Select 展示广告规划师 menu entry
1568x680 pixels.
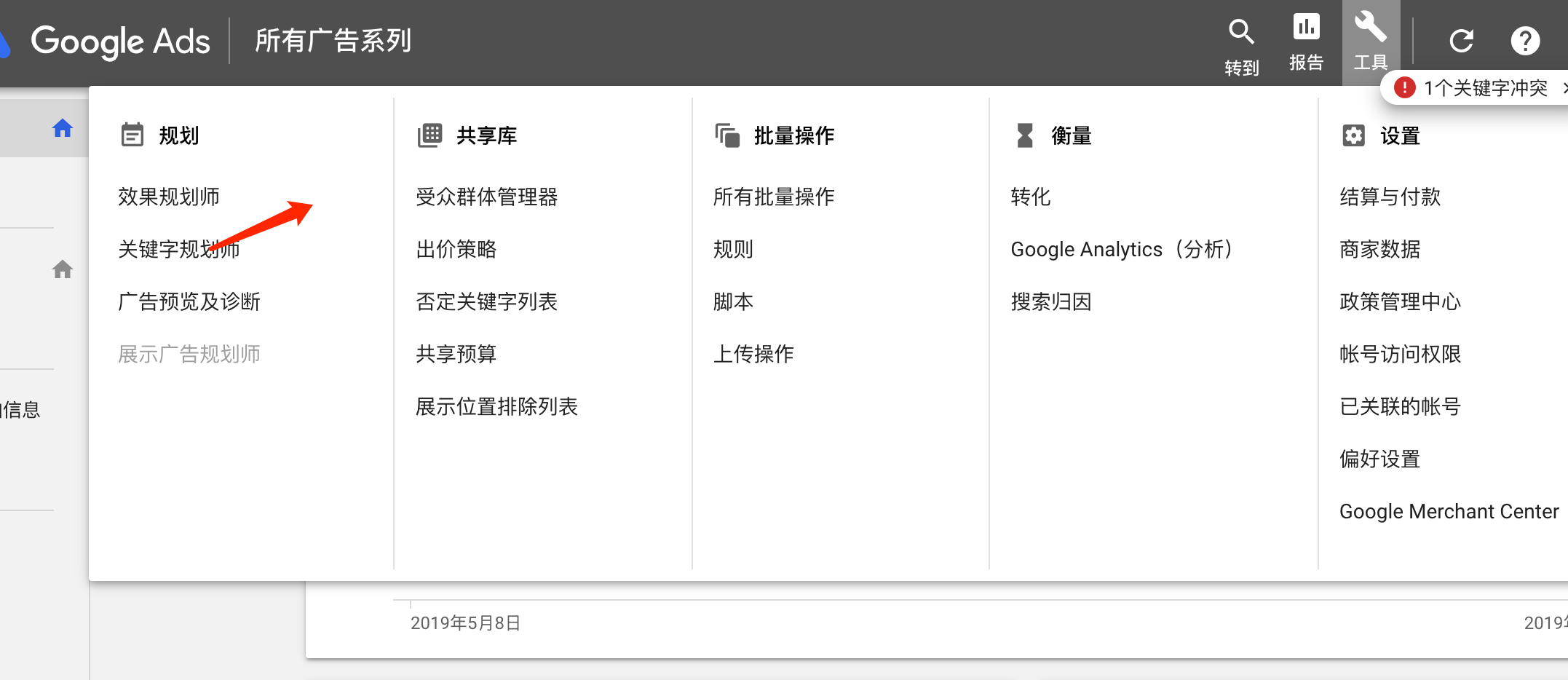pyautogui.click(x=189, y=354)
